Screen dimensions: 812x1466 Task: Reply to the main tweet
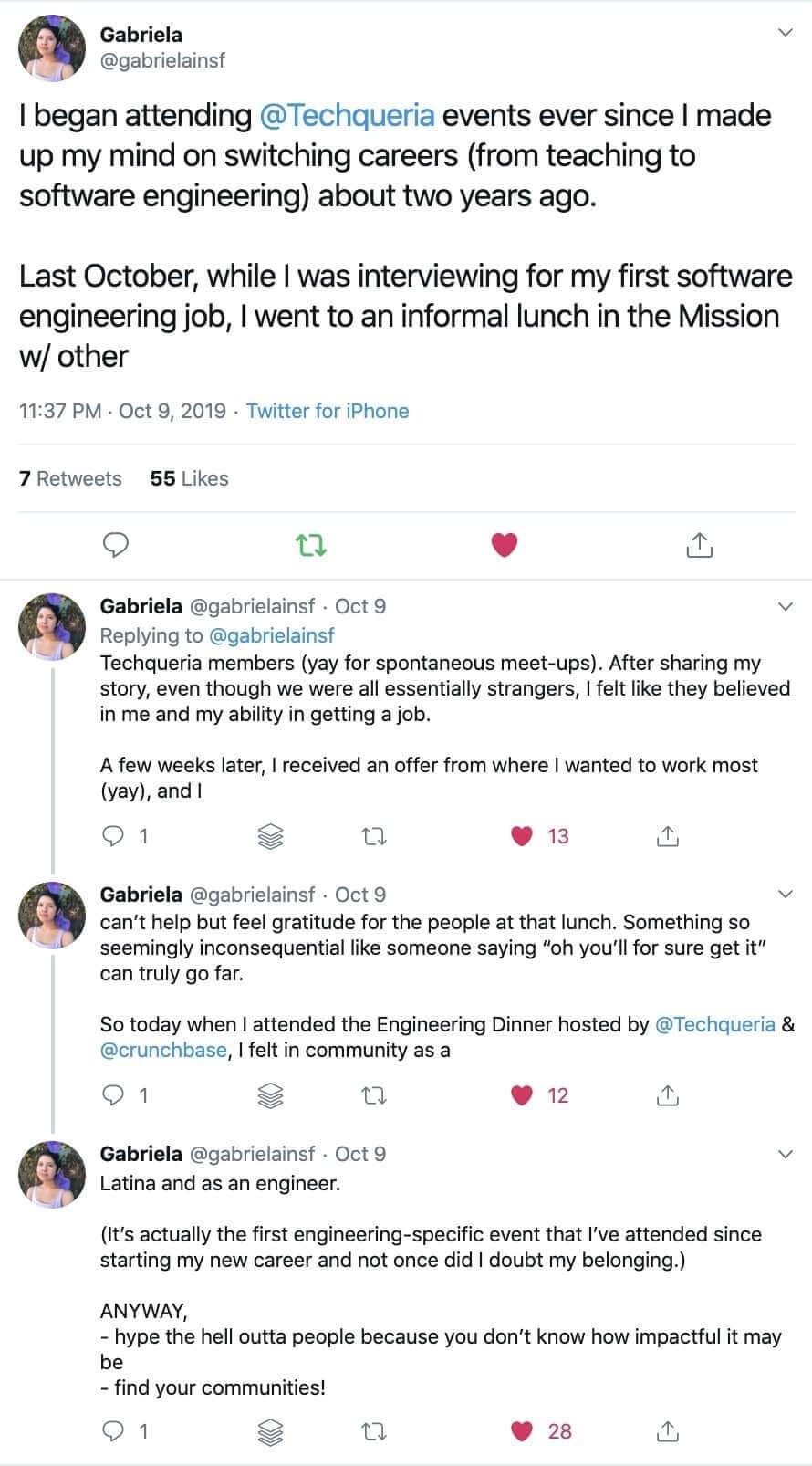click(115, 545)
